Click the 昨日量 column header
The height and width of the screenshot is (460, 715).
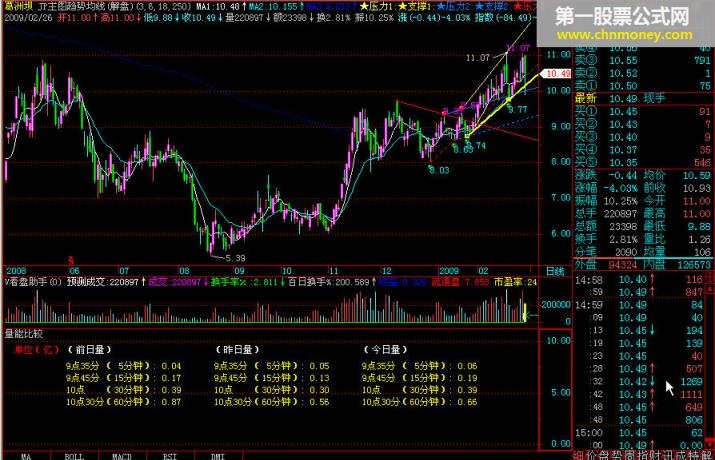tap(237, 350)
